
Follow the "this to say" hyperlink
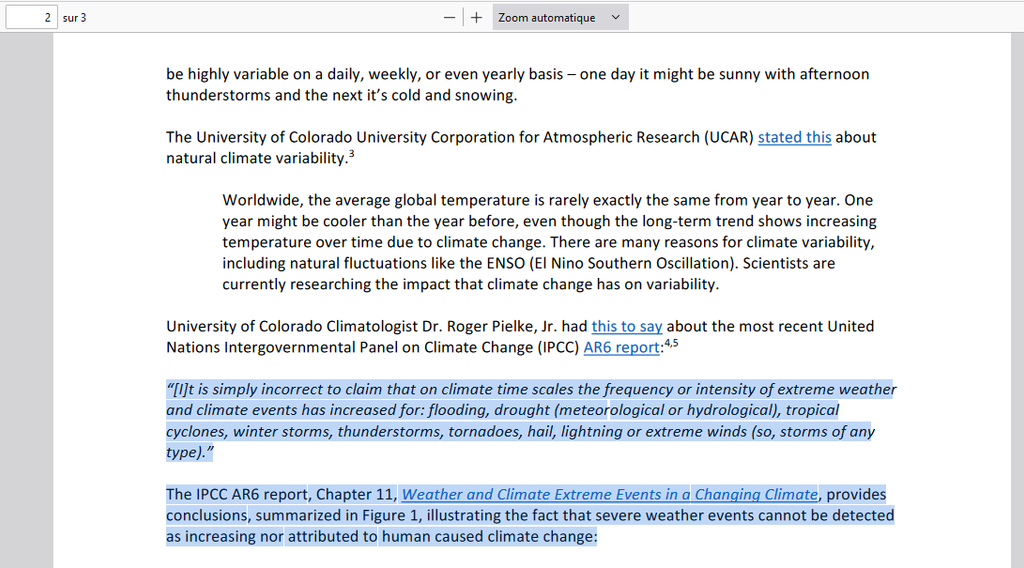[627, 326]
